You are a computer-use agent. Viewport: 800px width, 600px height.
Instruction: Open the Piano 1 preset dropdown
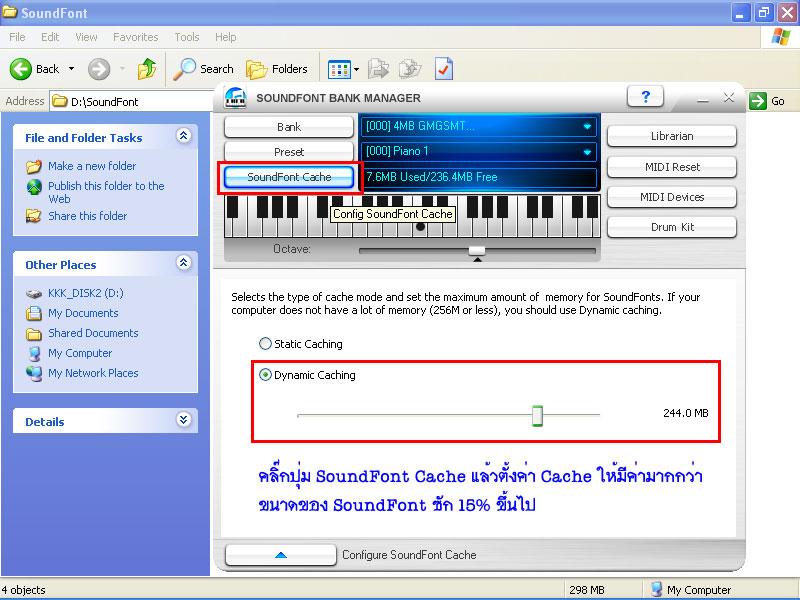tap(587, 152)
